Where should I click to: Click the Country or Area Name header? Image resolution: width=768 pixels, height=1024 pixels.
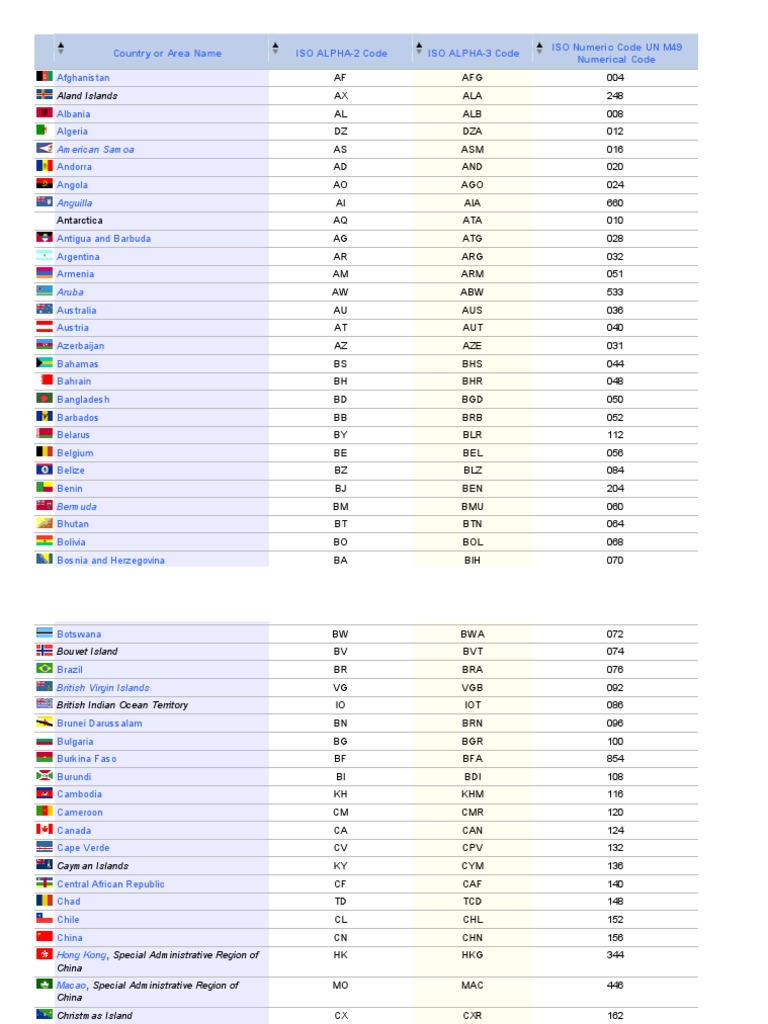pos(167,53)
